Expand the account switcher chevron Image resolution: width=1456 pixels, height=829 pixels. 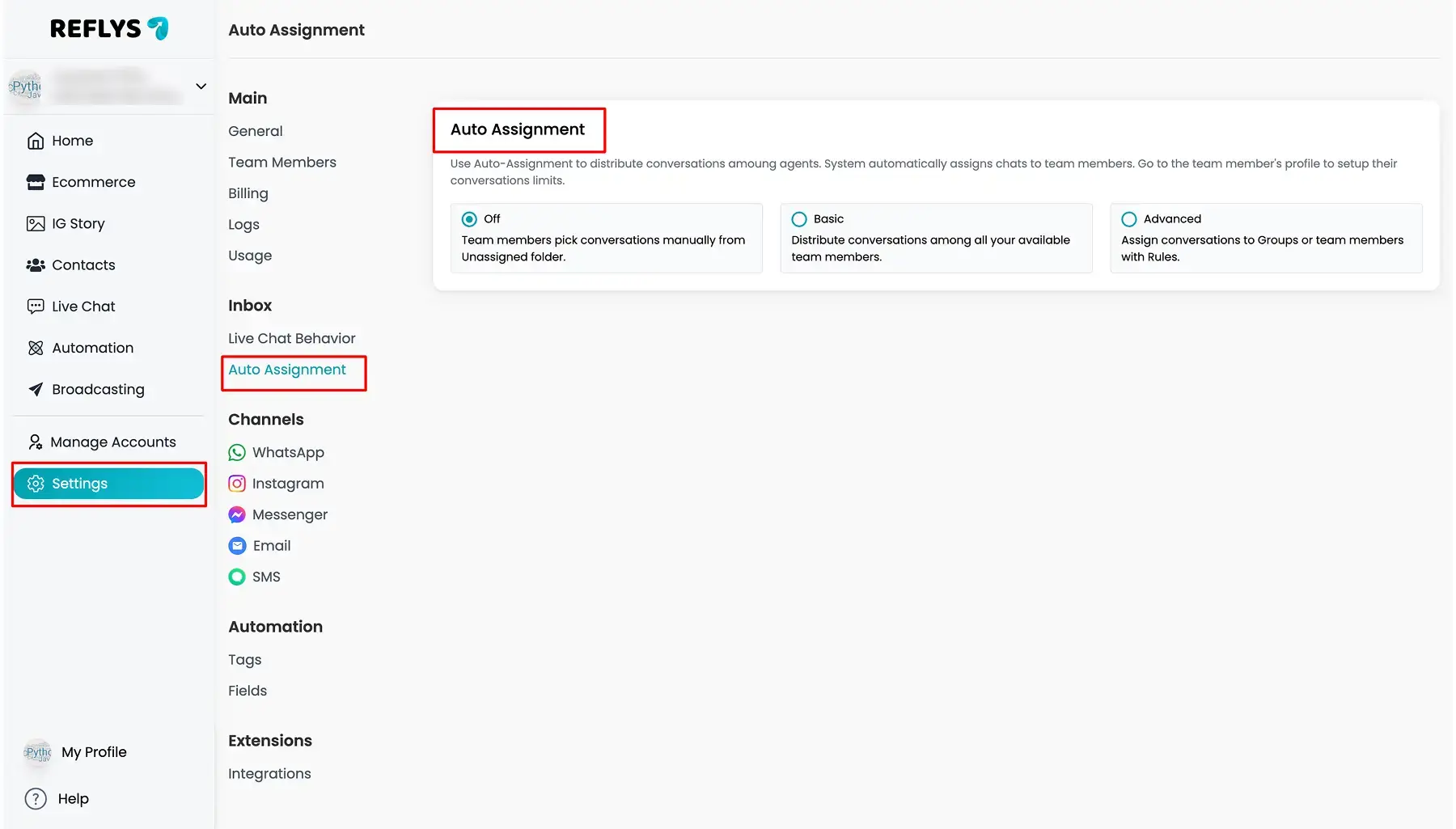click(201, 87)
